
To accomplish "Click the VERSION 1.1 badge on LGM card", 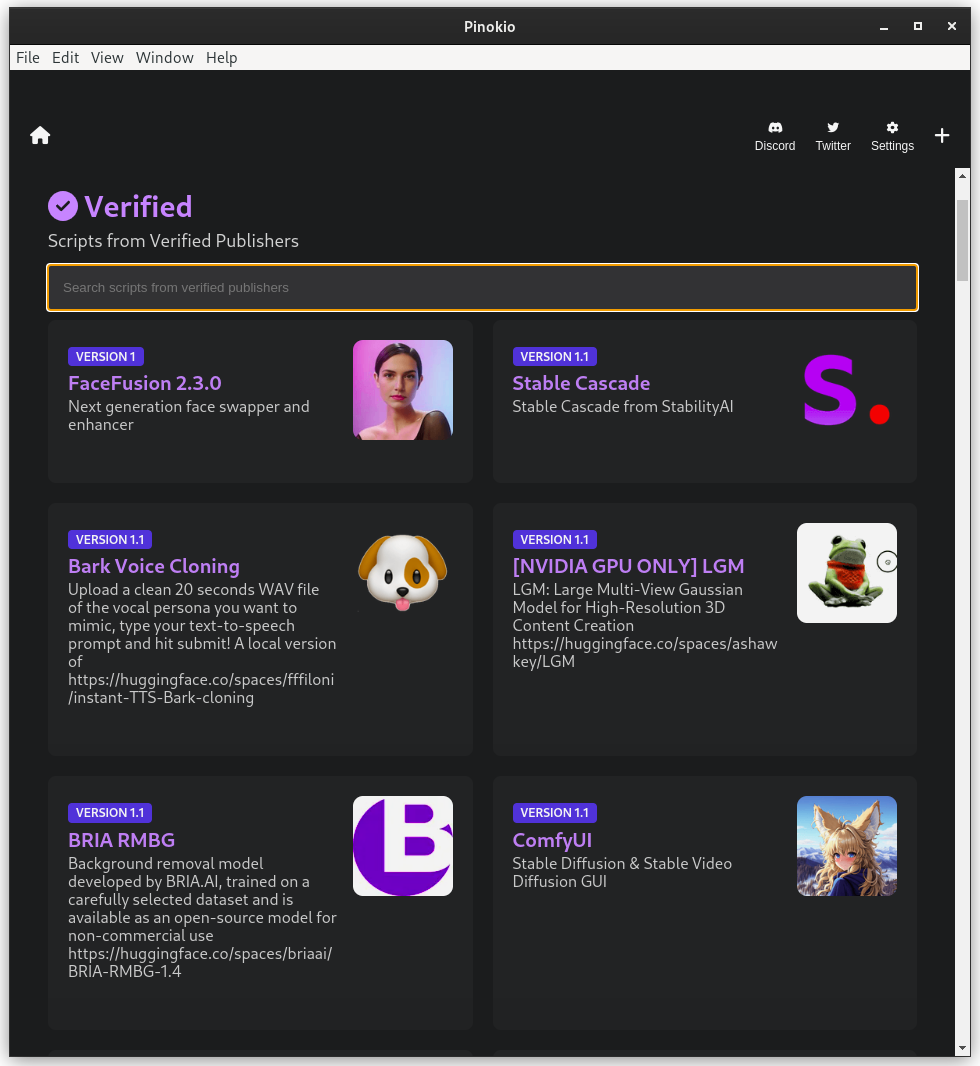I will pyautogui.click(x=555, y=540).
